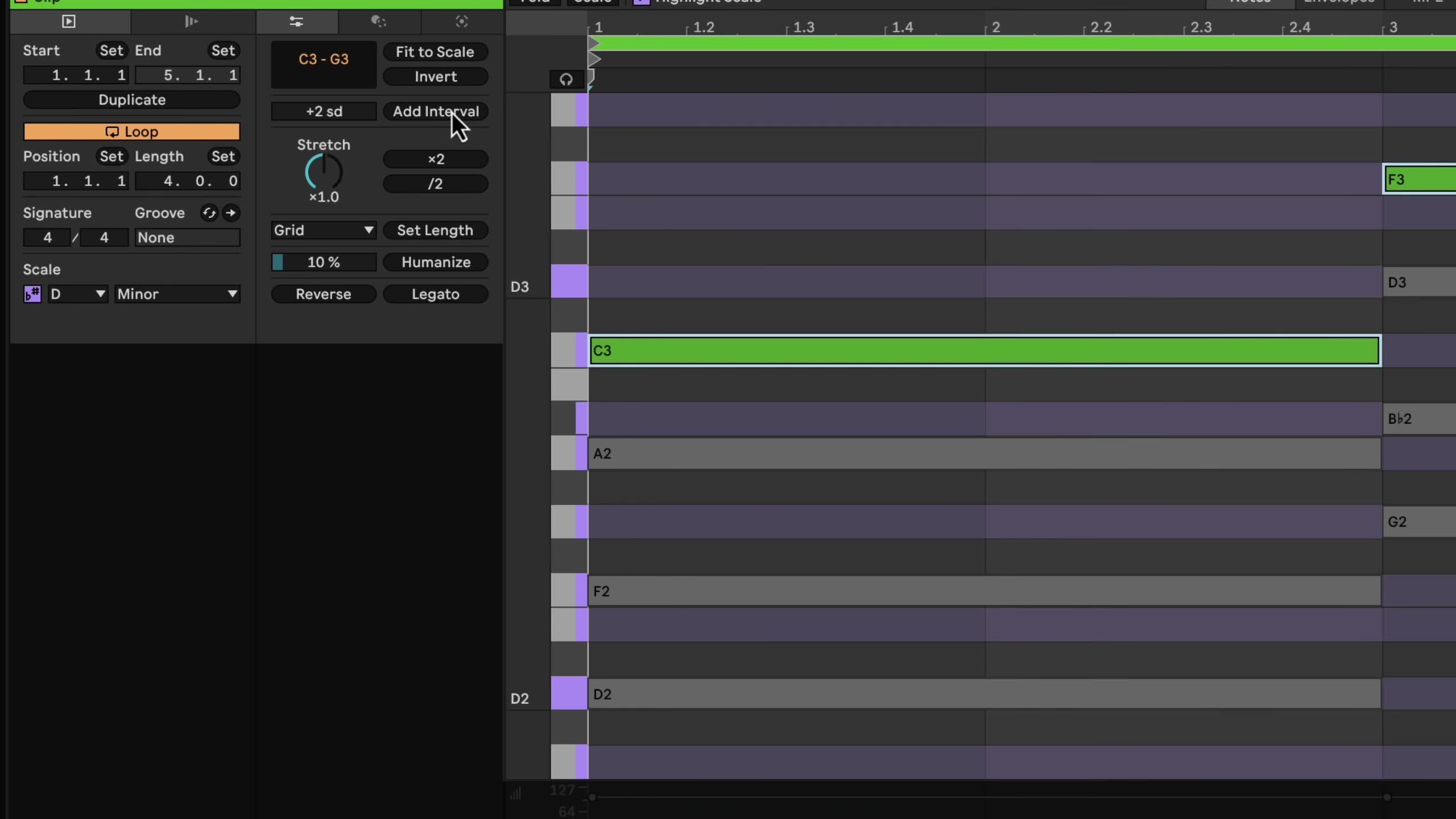Screen dimensions: 1456x819
Task: Click the Set Length button
Action: click(x=435, y=230)
